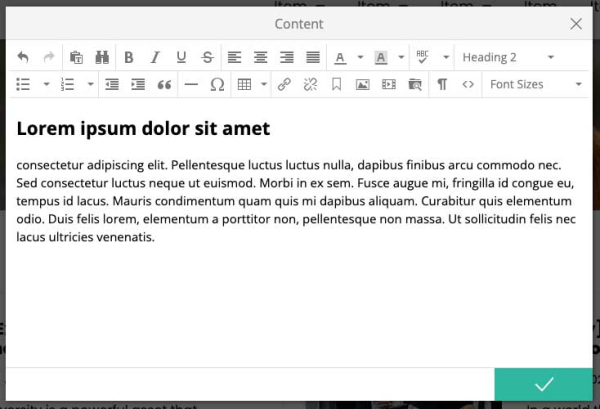
Task: Insert an anchor bookmark
Action: point(336,84)
